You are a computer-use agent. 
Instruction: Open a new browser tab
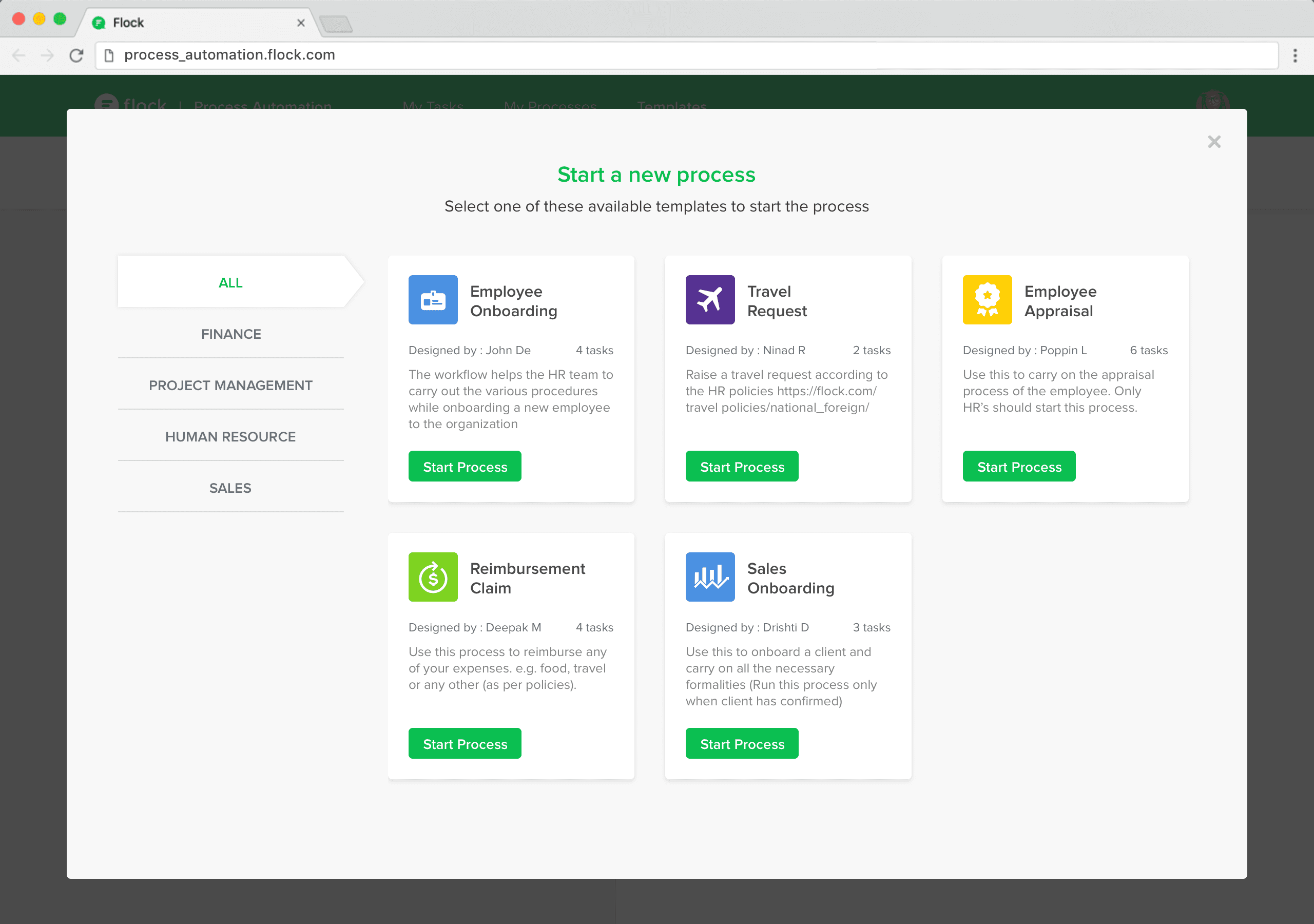coord(336,24)
